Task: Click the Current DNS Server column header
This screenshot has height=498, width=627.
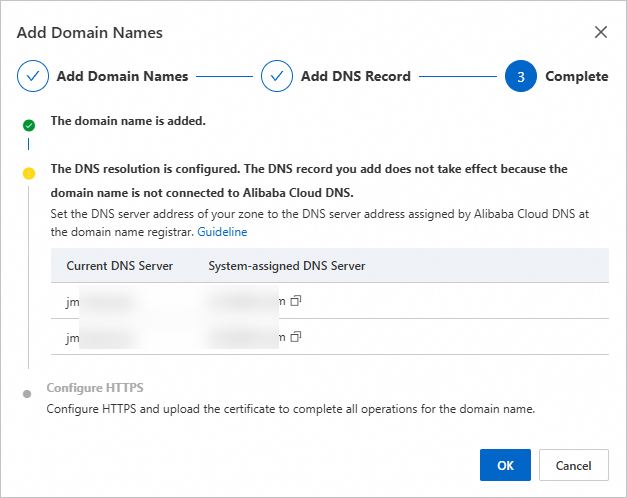Action: 120,266
